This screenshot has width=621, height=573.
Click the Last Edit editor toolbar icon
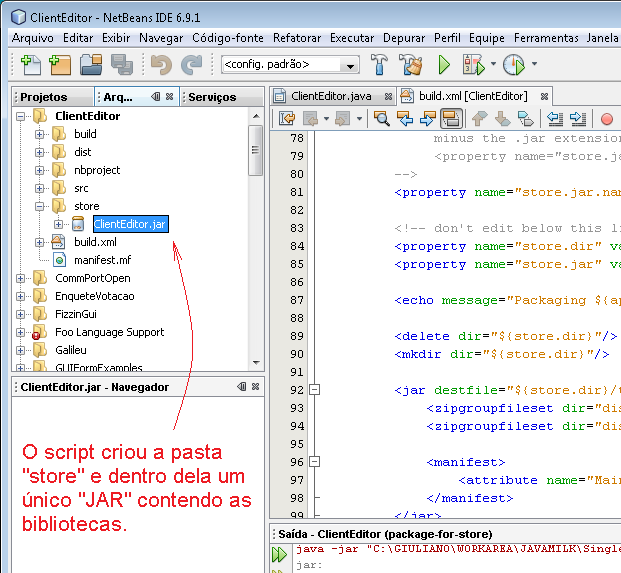tap(287, 118)
